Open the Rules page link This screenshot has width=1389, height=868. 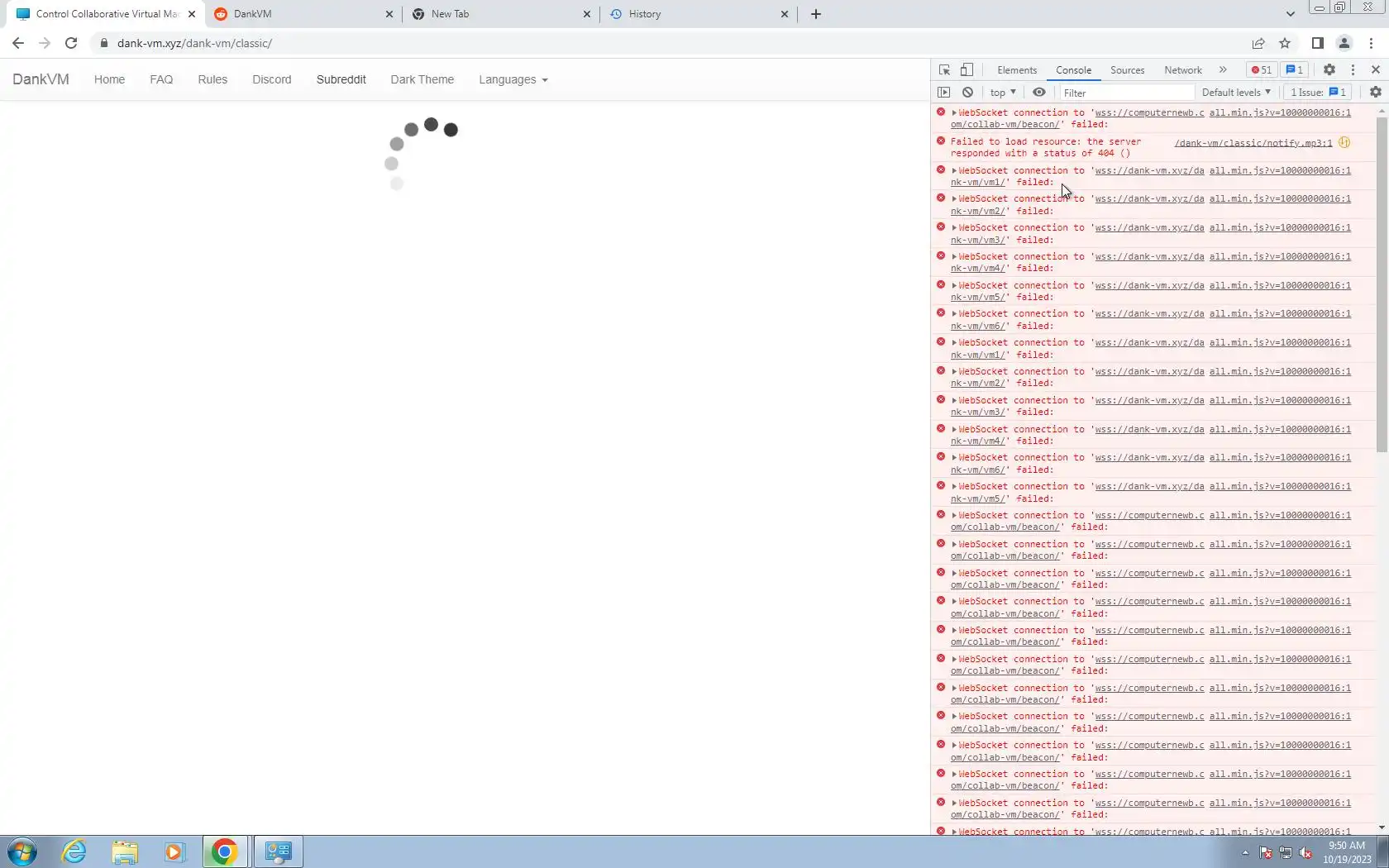tap(212, 79)
